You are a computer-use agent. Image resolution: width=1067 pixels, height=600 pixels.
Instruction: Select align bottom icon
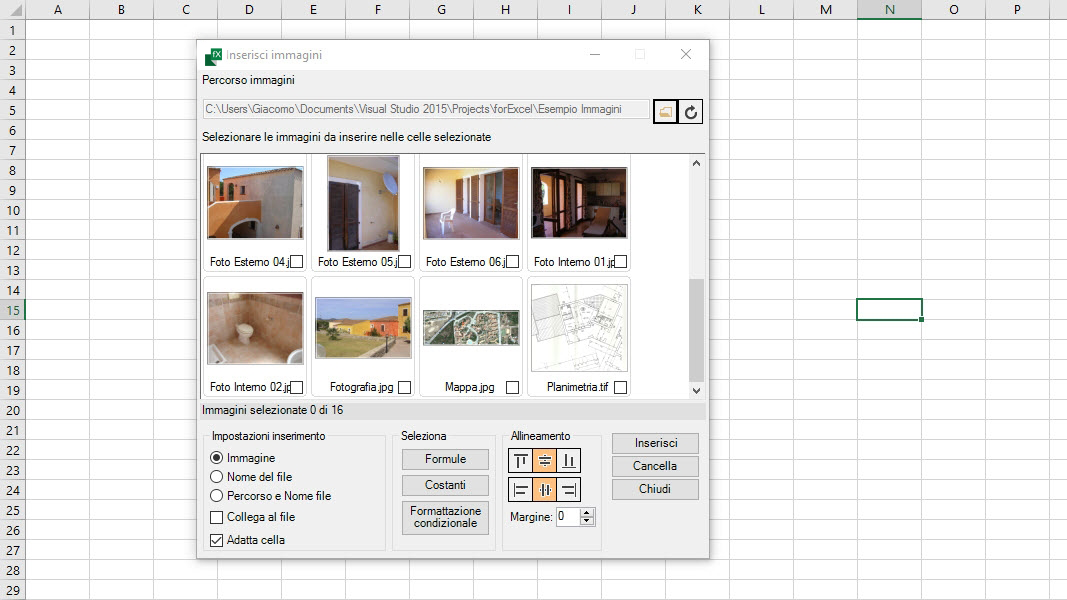[x=568, y=461]
